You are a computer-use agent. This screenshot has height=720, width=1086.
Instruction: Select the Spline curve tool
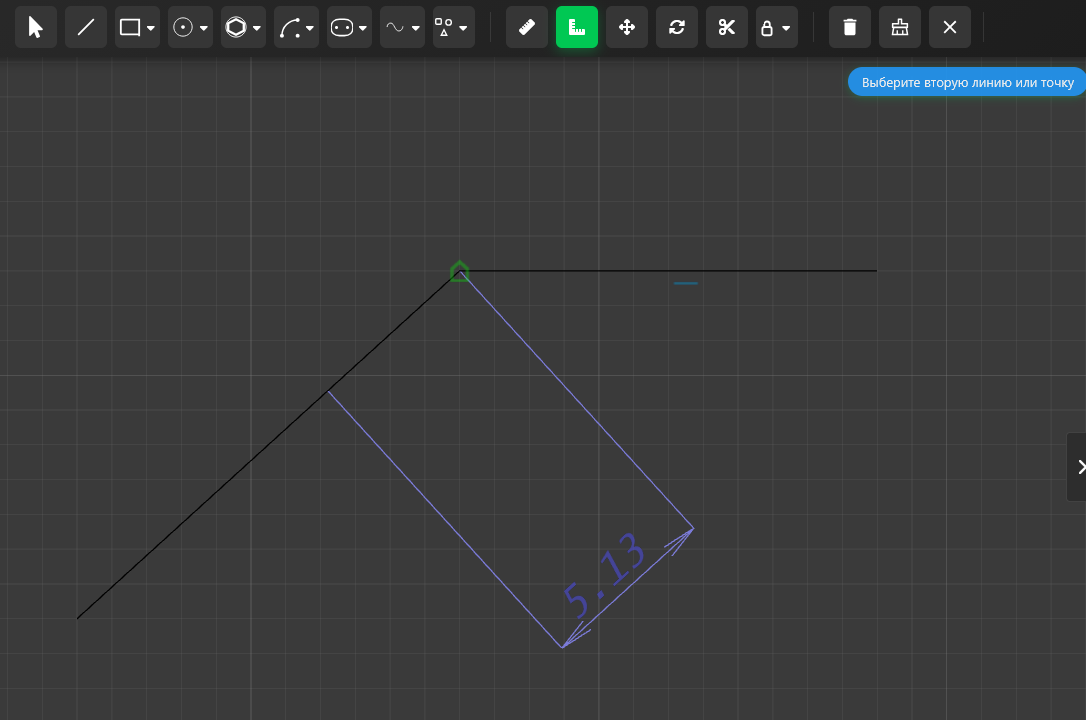pyautogui.click(x=395, y=28)
